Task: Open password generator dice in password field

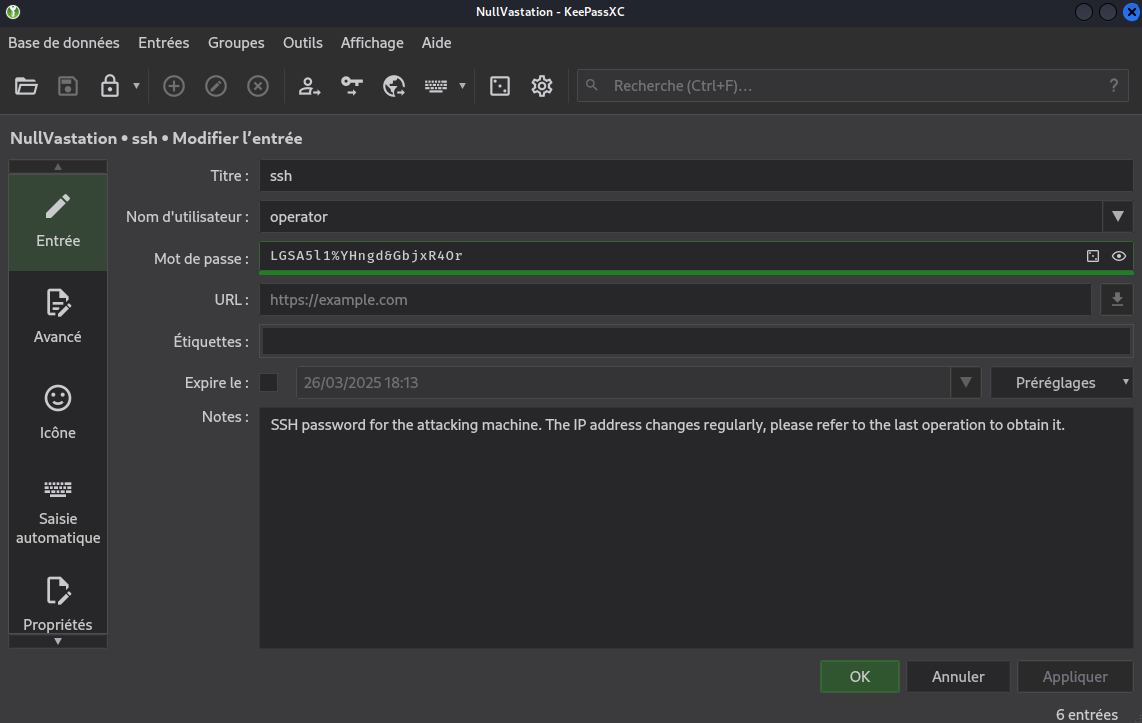Action: [x=1092, y=256]
